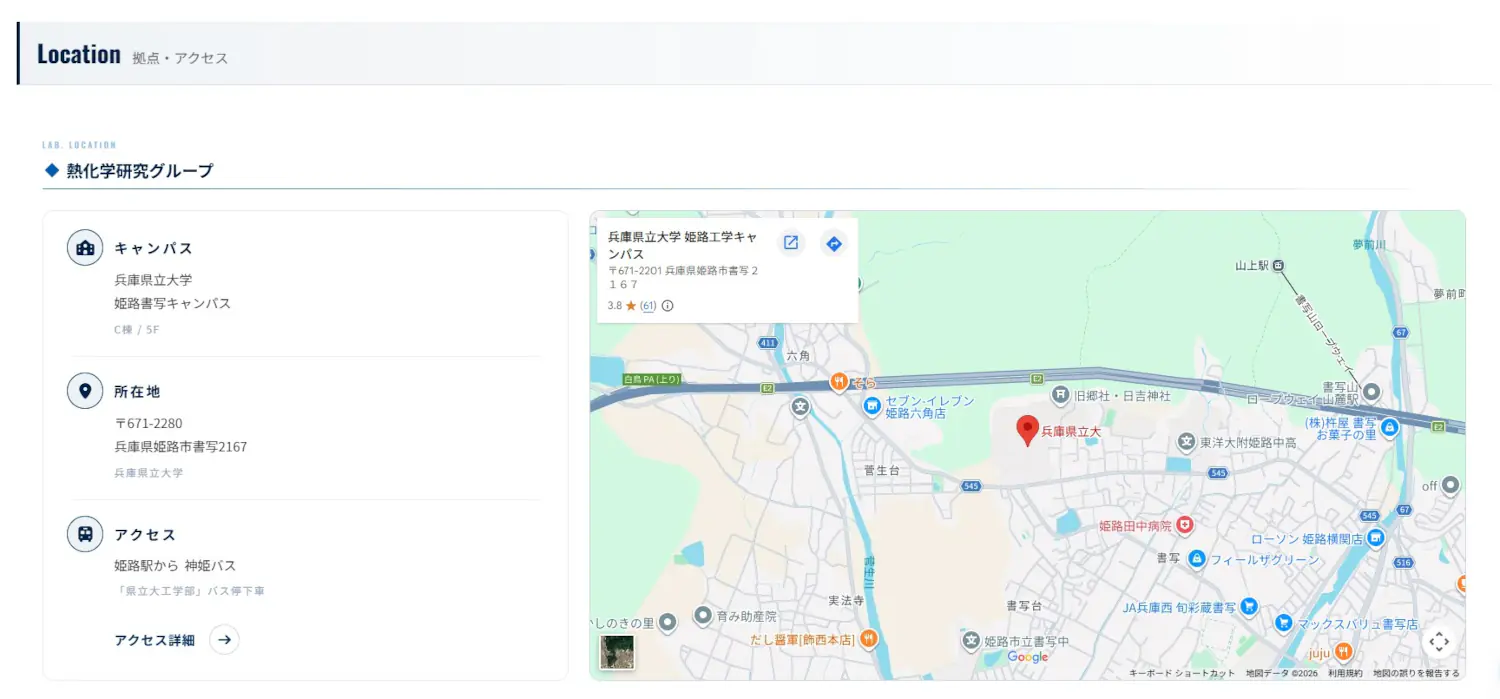
Task: Click 兵庫県立大学 姫路工学キャンパス title
Action: point(683,245)
